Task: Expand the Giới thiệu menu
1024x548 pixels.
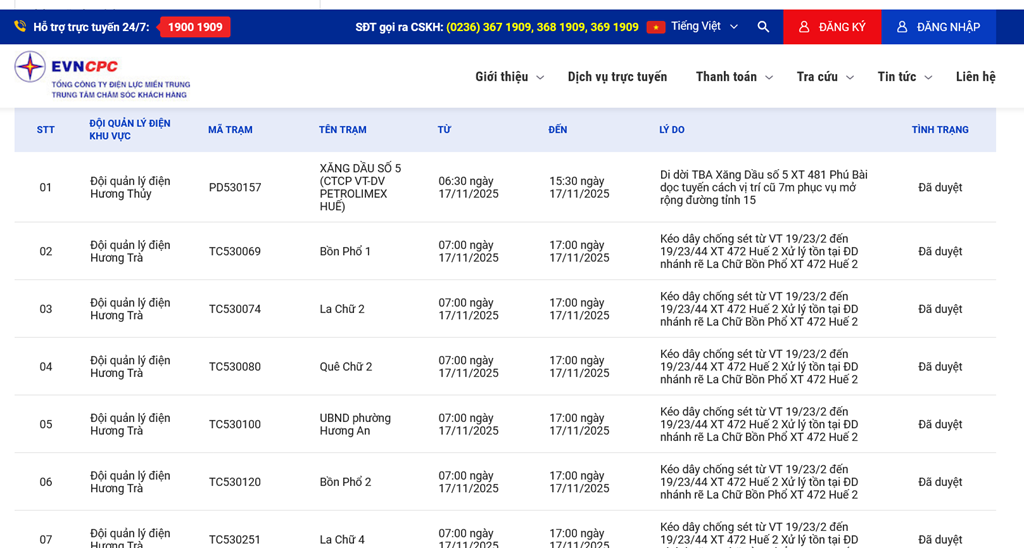Action: coord(509,77)
